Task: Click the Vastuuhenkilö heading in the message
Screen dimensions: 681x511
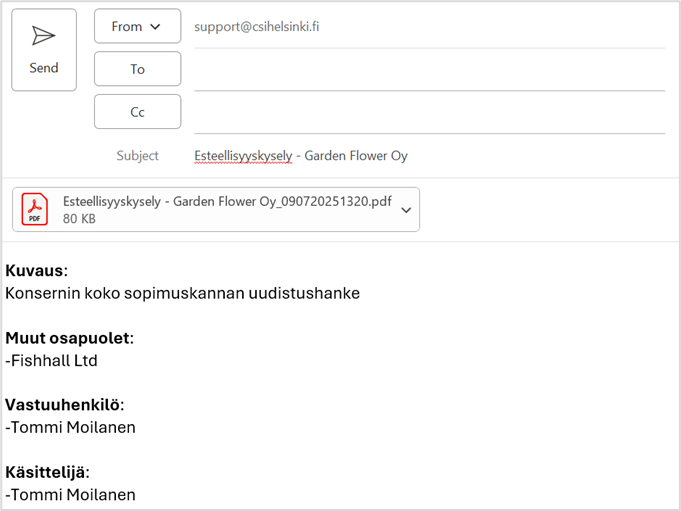Action: click(64, 405)
